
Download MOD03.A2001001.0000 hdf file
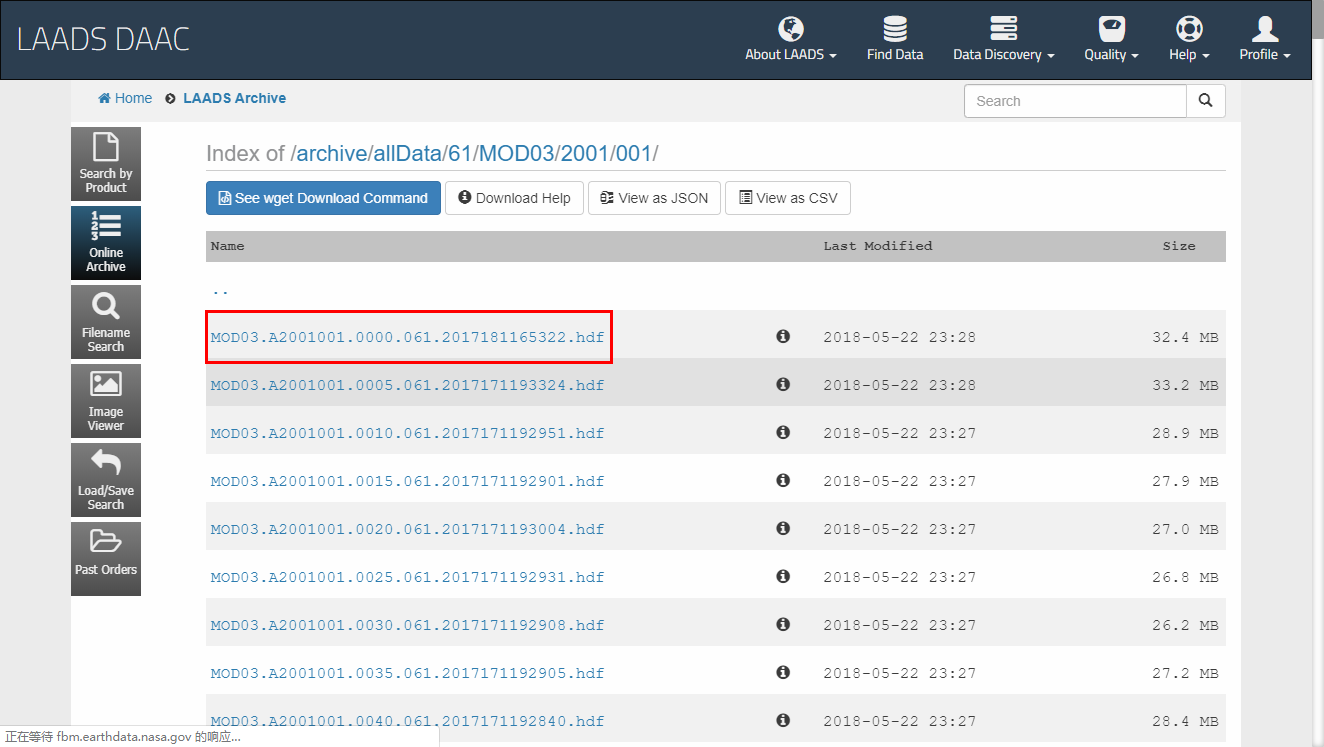[407, 337]
